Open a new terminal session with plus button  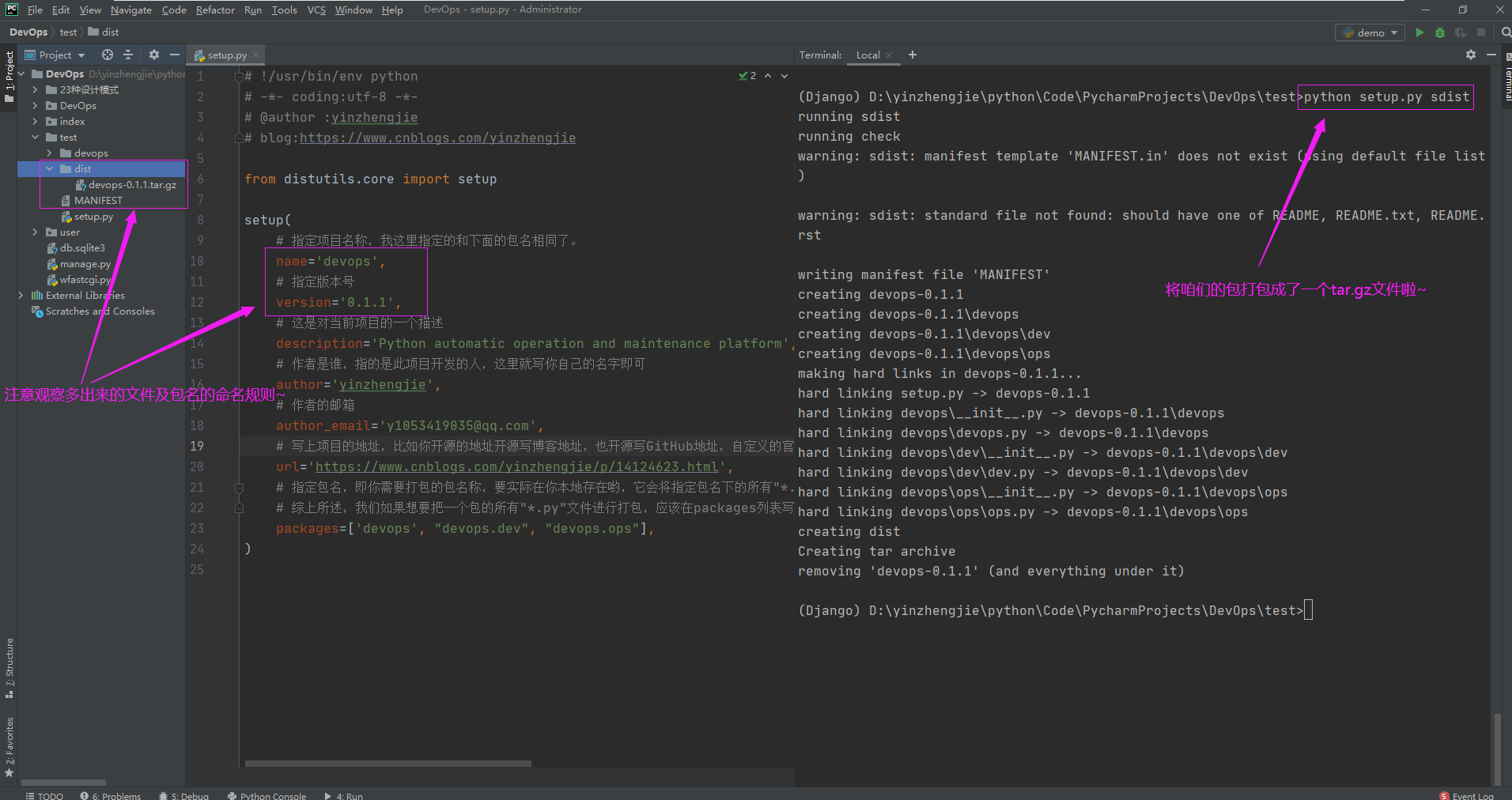click(912, 55)
